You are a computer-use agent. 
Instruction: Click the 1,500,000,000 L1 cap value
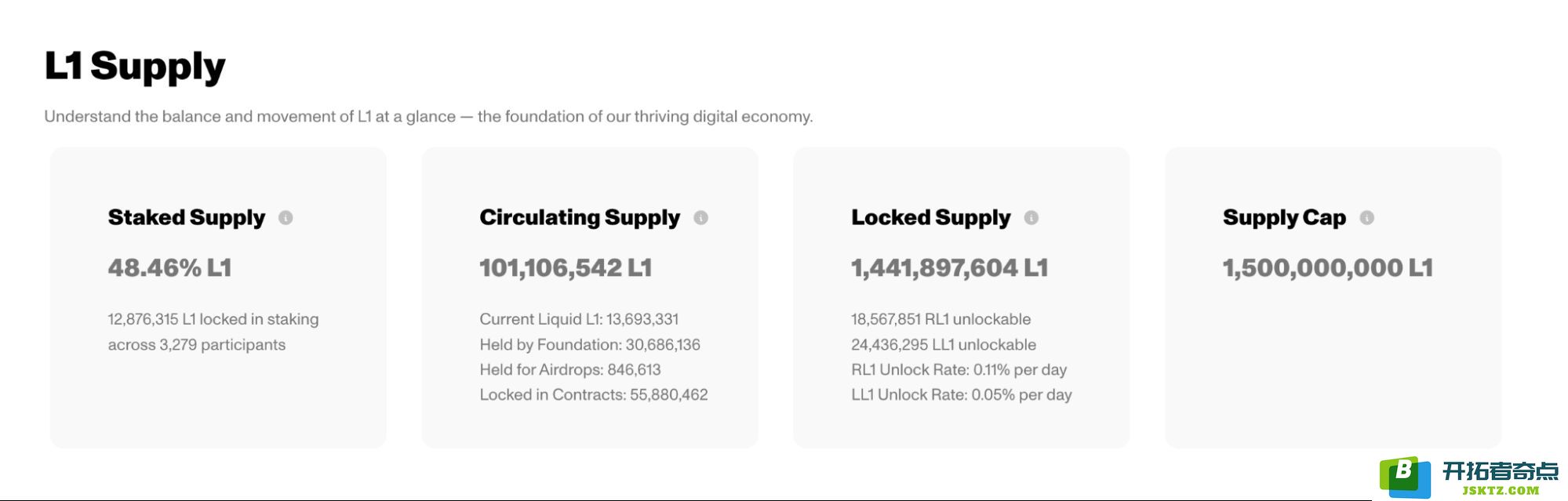(1327, 268)
